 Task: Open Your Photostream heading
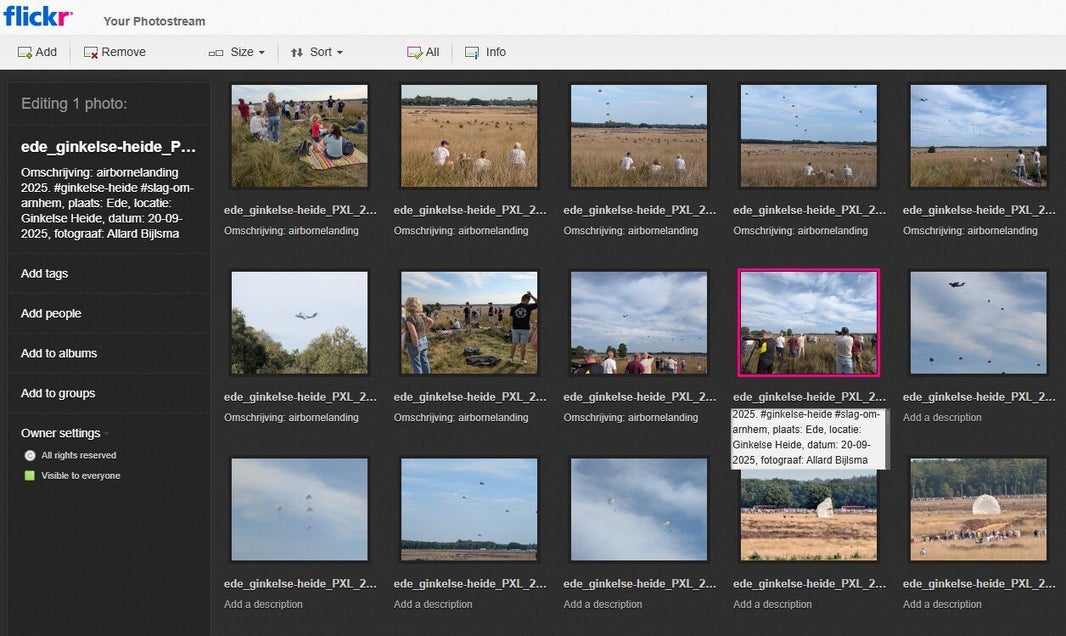point(154,21)
